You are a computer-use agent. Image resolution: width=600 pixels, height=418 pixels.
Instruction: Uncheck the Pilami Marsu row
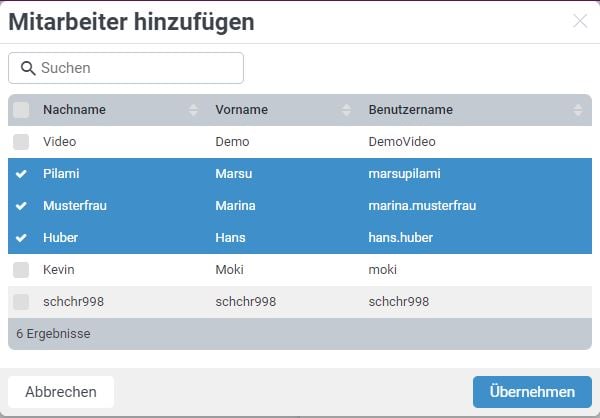coord(21,174)
